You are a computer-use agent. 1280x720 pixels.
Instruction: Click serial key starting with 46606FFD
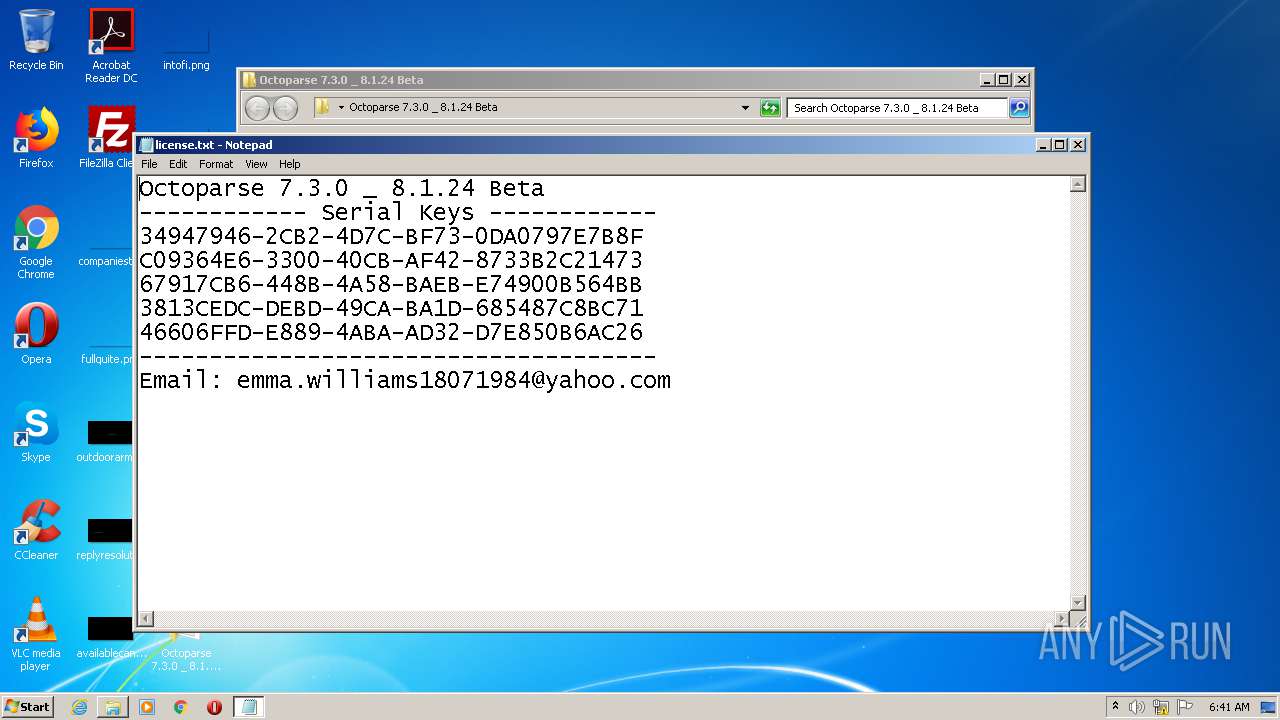[x=391, y=333]
